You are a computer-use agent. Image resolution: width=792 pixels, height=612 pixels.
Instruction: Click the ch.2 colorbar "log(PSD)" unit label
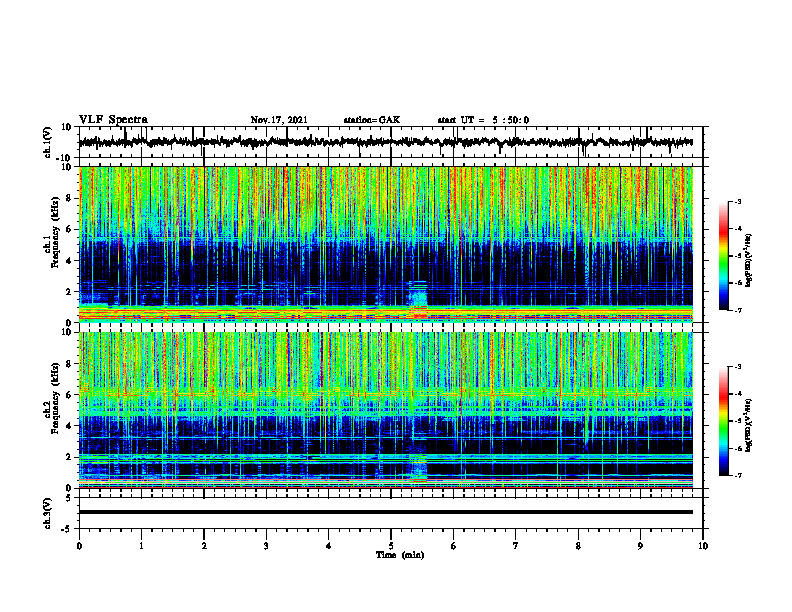(749, 426)
